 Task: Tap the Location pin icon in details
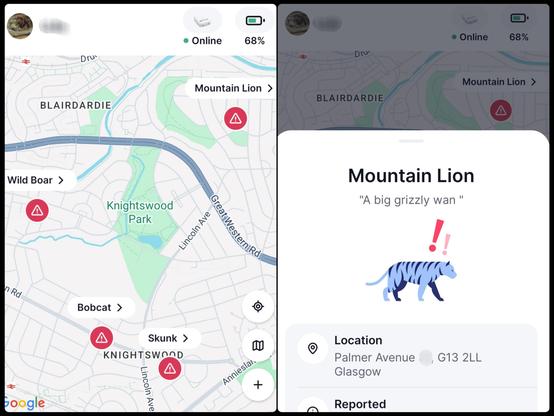pos(313,348)
